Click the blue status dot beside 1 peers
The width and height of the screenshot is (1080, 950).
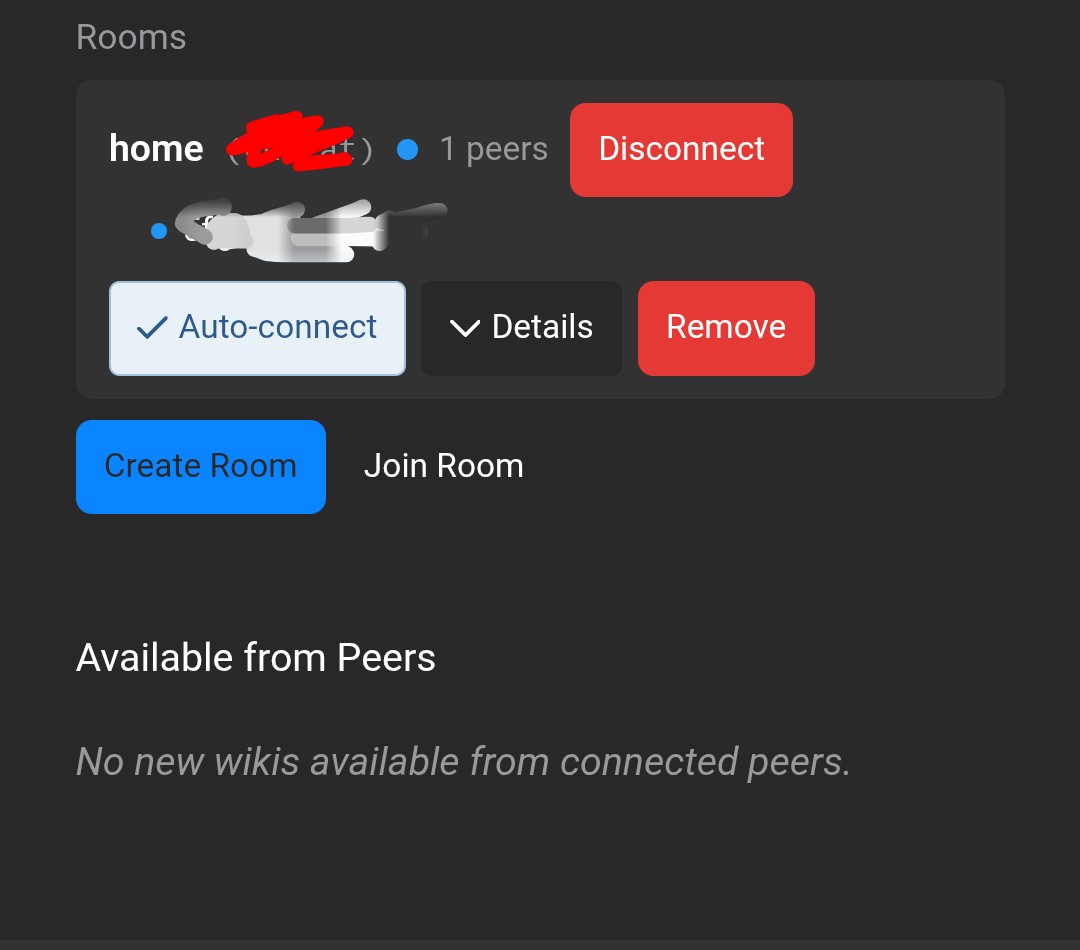pos(408,149)
